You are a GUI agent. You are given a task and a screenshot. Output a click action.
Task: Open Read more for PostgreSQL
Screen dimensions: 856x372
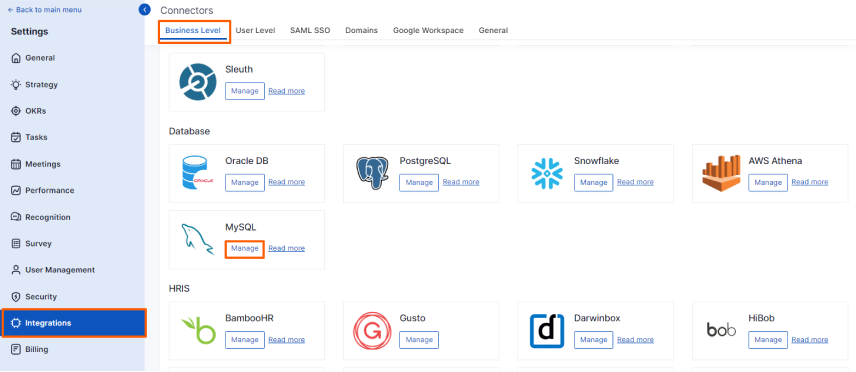click(461, 182)
